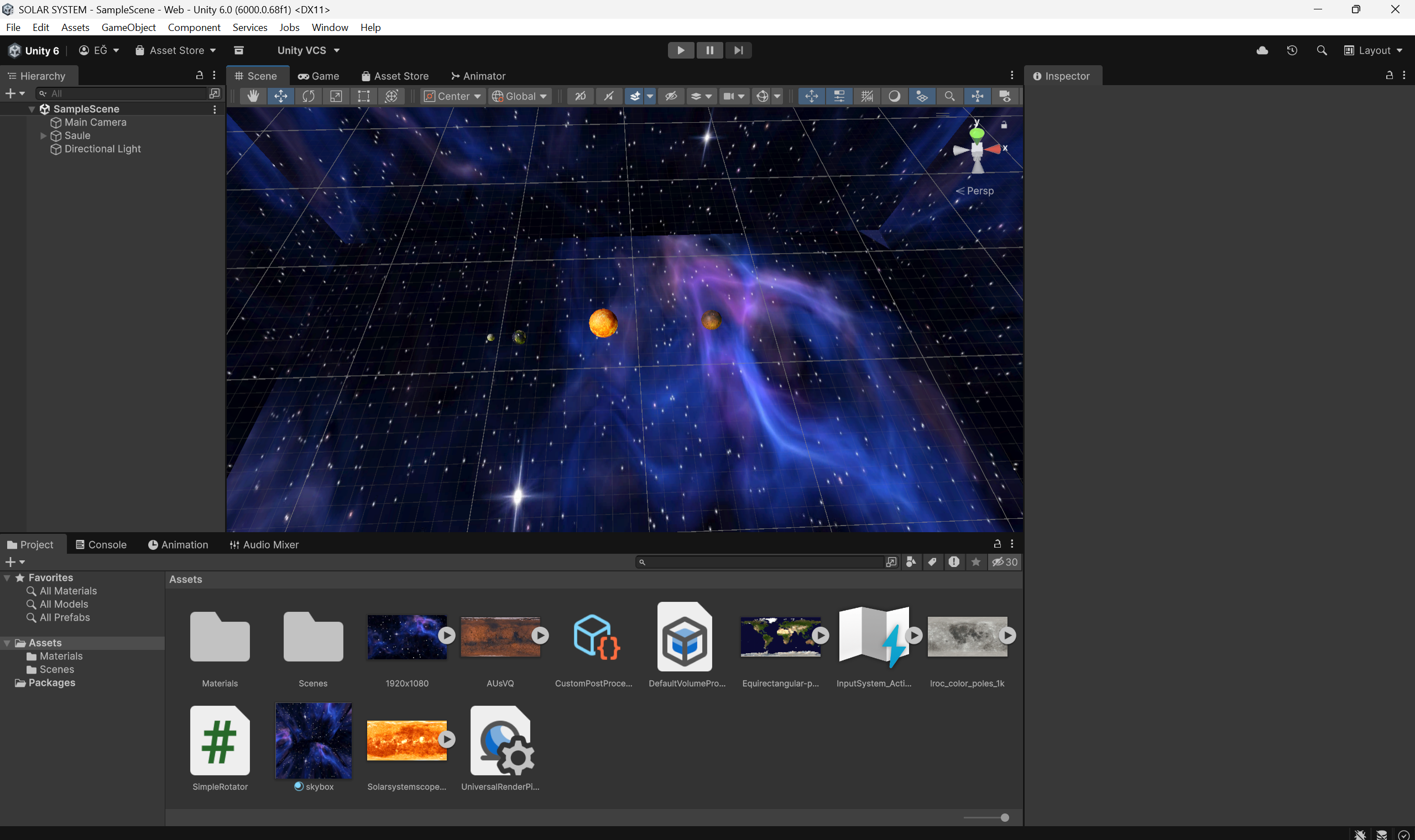Viewport: 1415px width, 840px height.
Task: Toggle 2D view mode in Scene
Action: (580, 96)
